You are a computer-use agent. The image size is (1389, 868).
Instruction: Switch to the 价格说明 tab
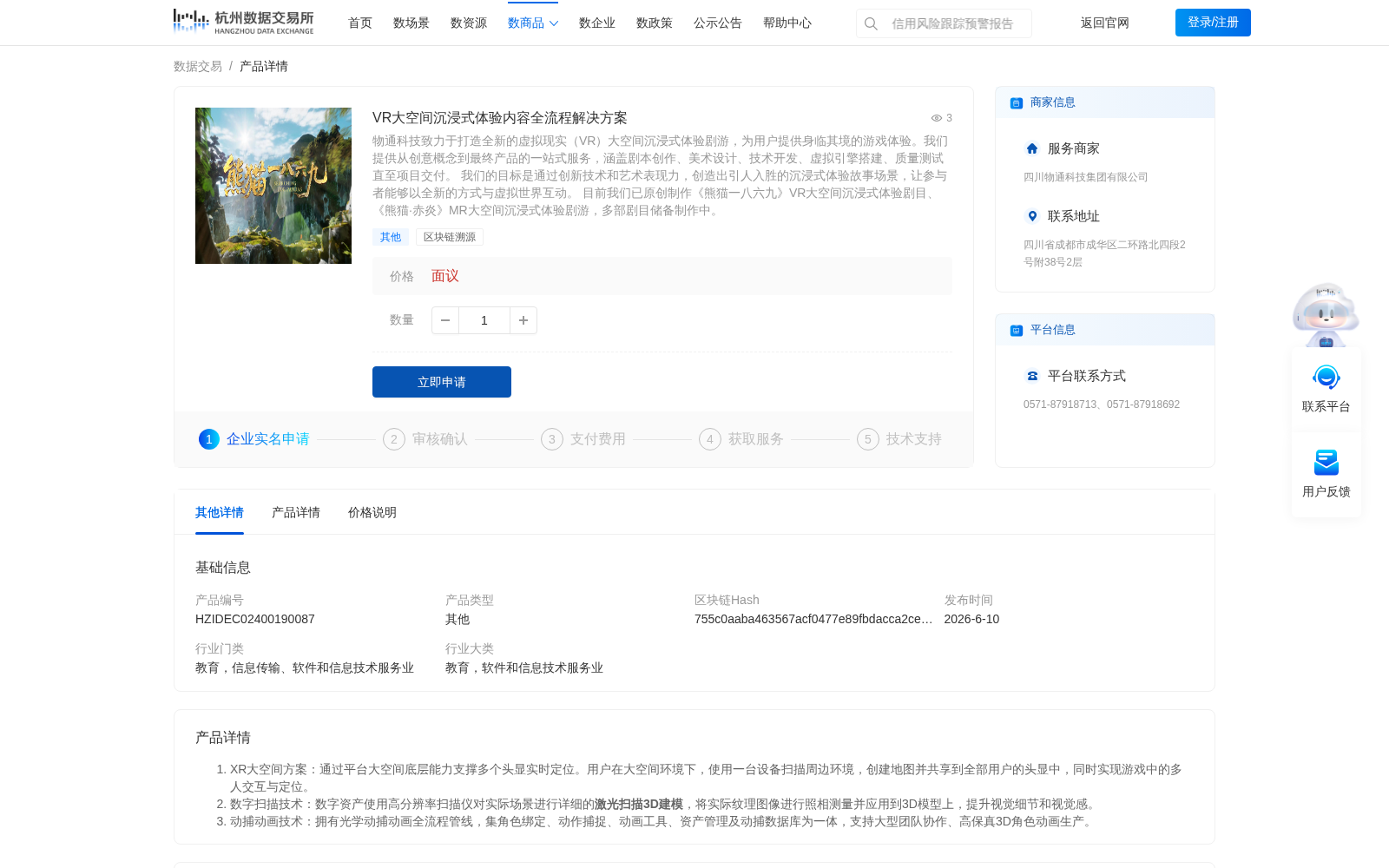point(372,513)
